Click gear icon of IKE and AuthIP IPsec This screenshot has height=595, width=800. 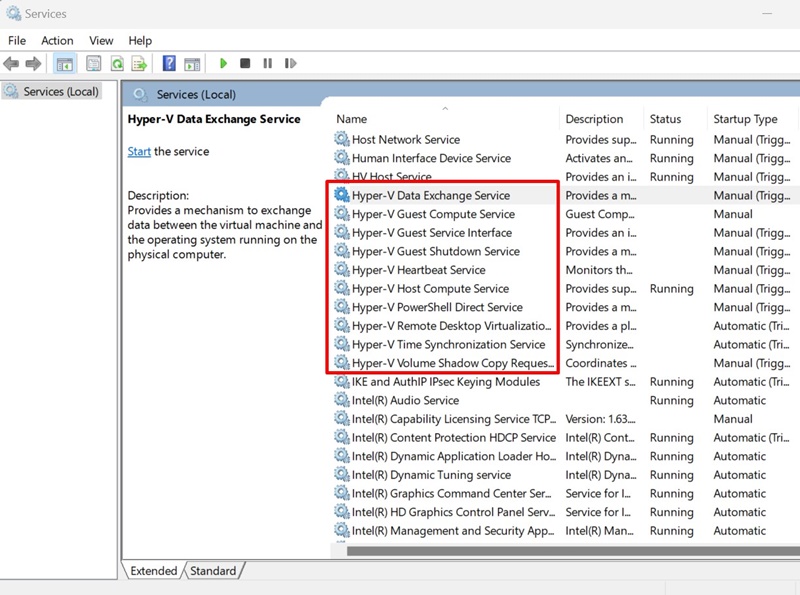[x=341, y=381]
